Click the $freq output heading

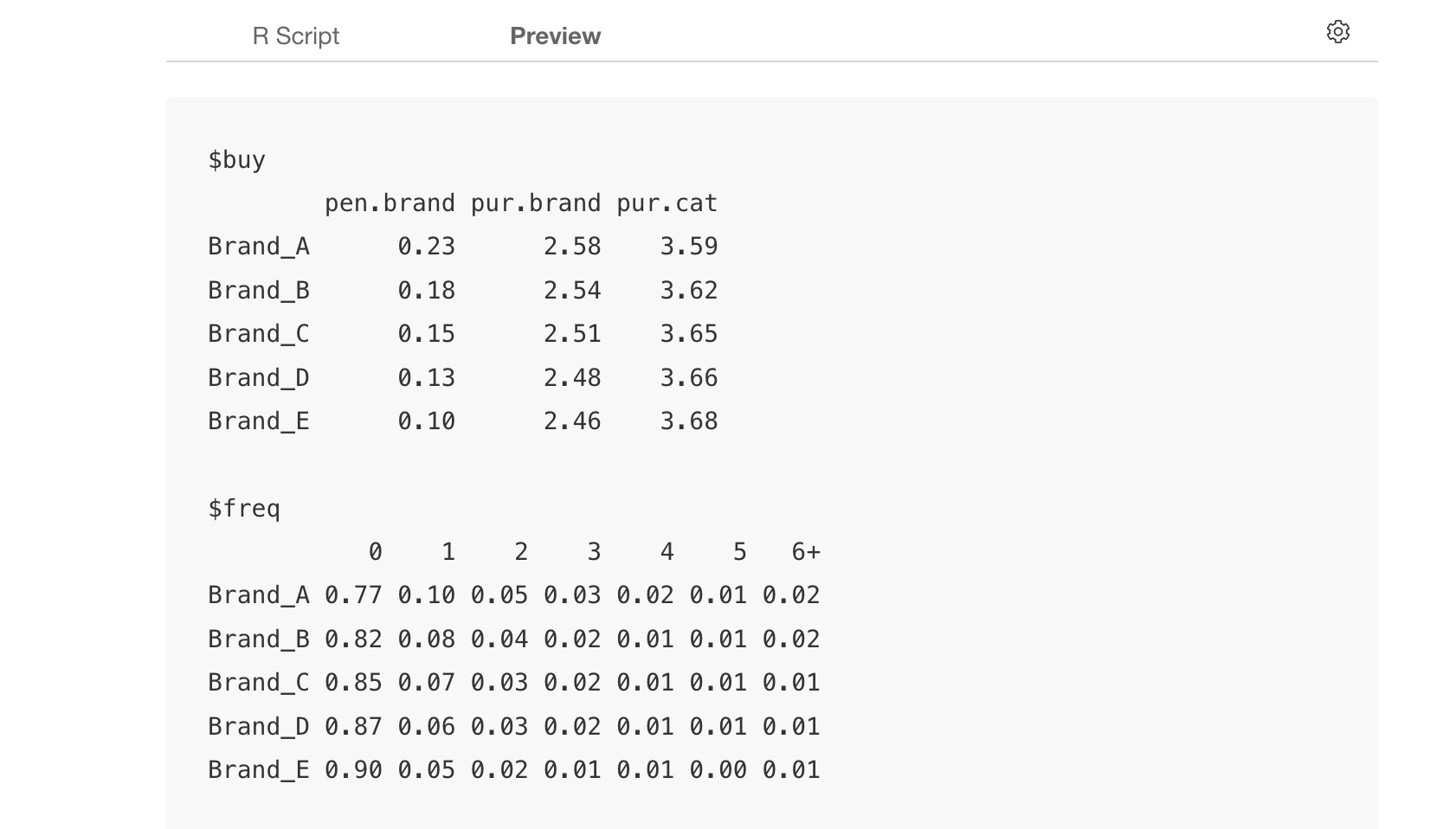244,509
